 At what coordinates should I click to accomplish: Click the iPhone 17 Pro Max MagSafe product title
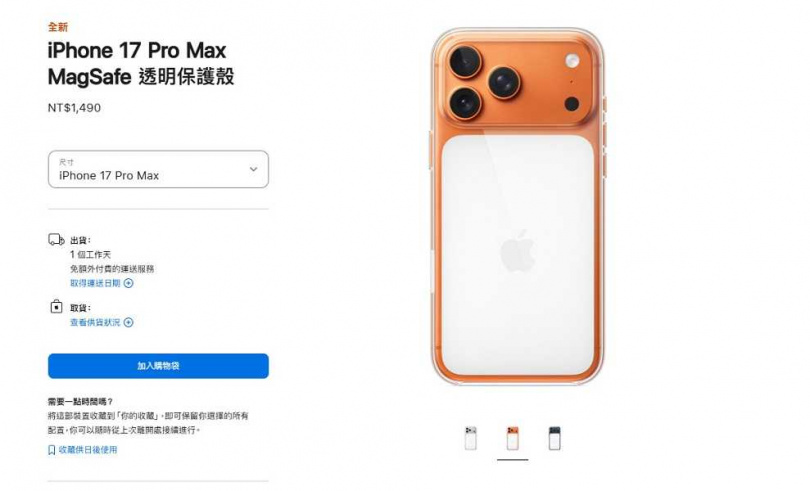141,64
